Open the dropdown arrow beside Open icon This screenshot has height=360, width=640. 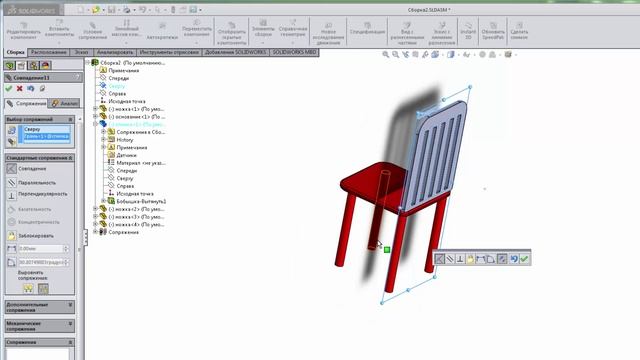[103, 10]
